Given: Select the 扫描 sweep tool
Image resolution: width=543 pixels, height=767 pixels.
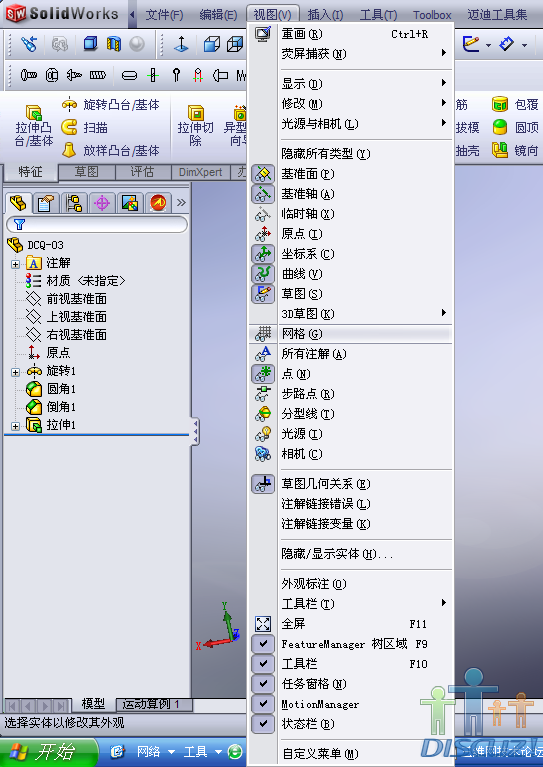Looking at the screenshot, I should click(x=84, y=128).
